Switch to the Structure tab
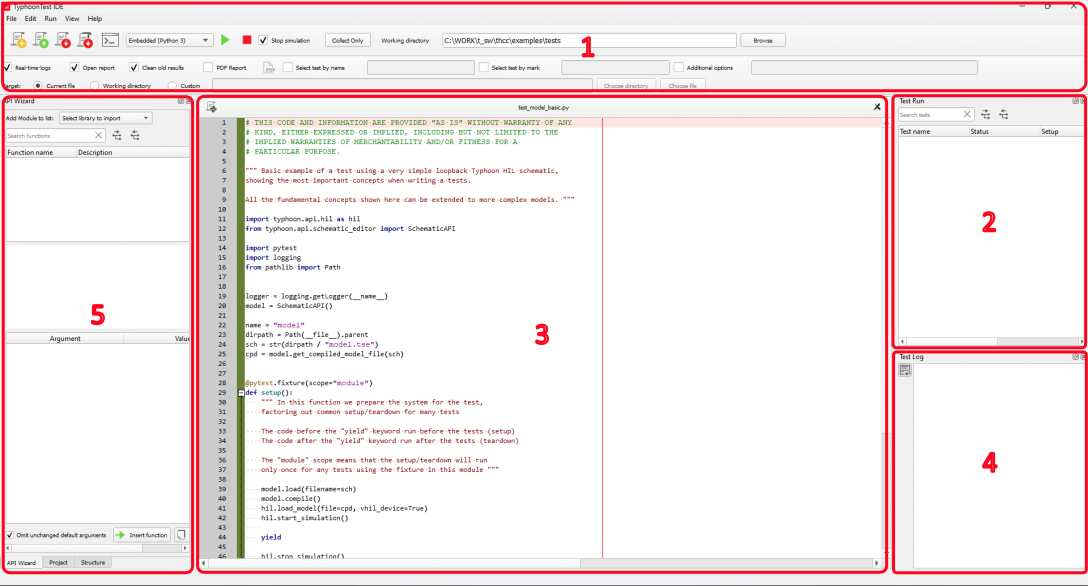 coord(93,563)
